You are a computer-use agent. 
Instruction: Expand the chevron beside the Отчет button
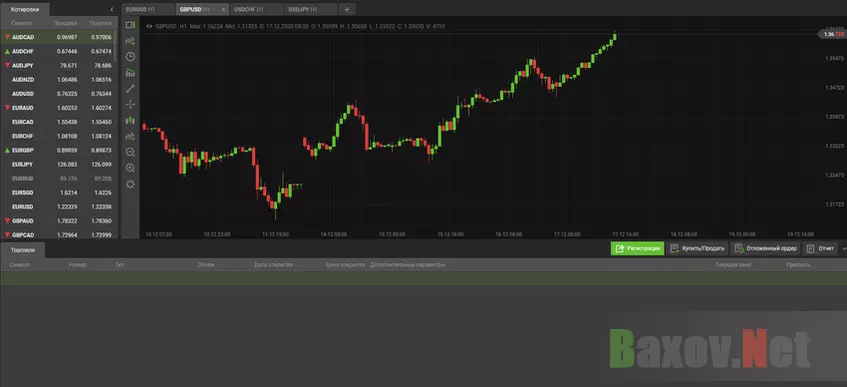(844, 249)
